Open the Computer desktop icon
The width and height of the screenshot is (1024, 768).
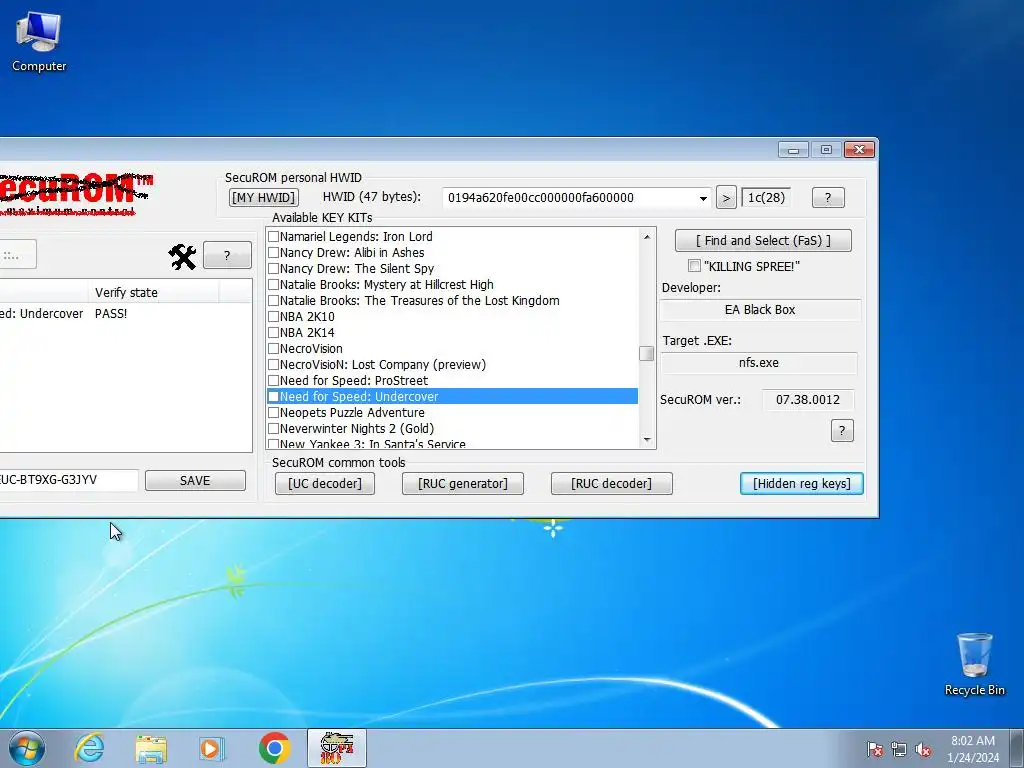(39, 42)
